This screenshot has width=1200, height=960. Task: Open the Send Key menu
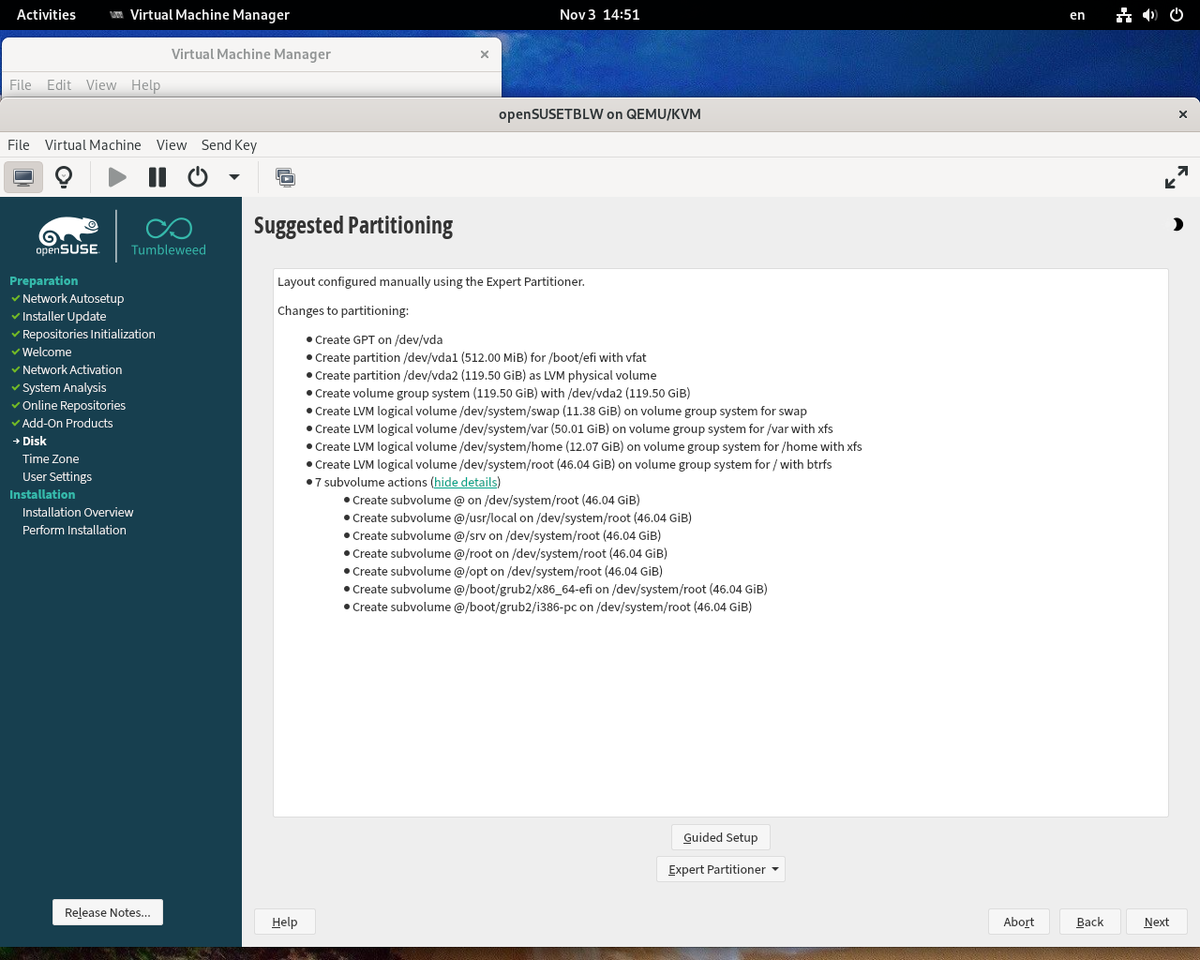228,144
